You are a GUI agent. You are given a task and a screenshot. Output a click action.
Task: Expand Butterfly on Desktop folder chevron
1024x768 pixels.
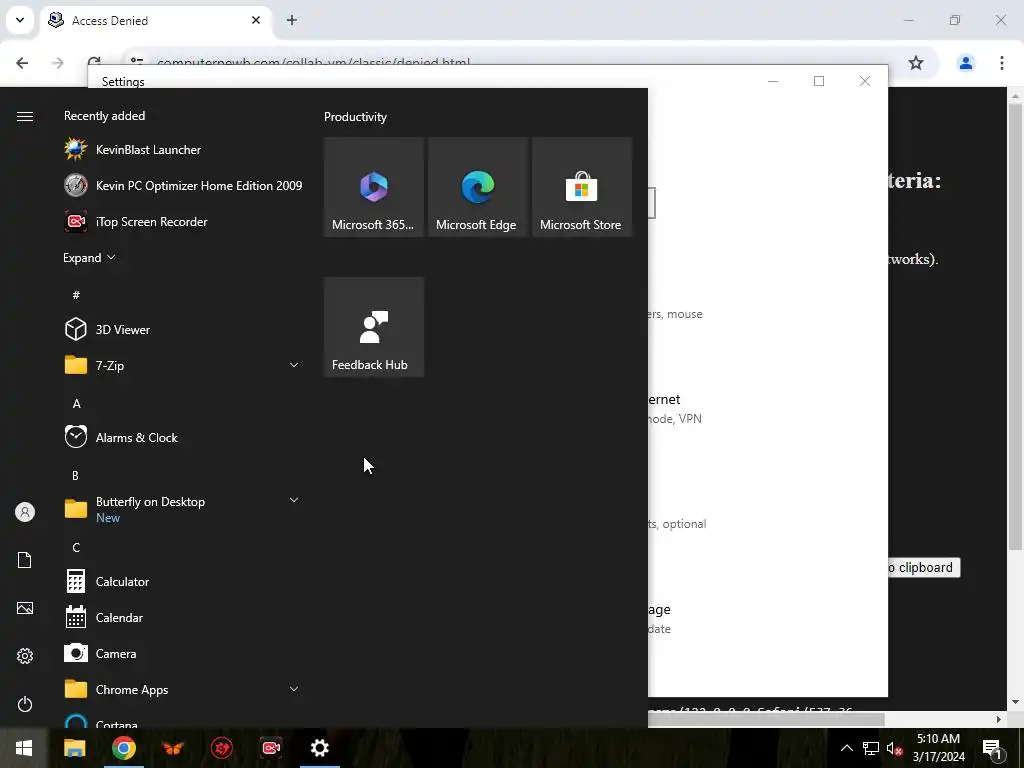tap(294, 500)
